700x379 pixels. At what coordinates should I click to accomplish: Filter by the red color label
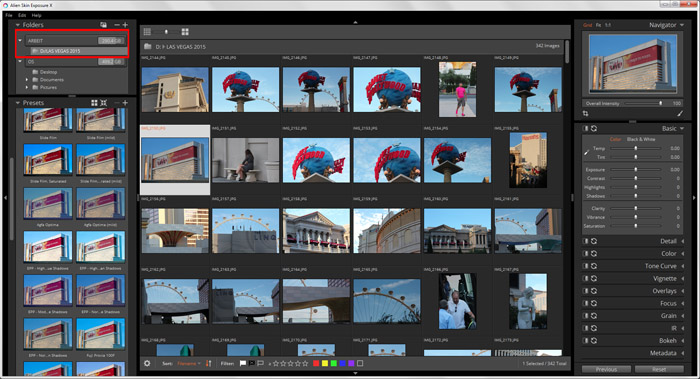(316, 363)
